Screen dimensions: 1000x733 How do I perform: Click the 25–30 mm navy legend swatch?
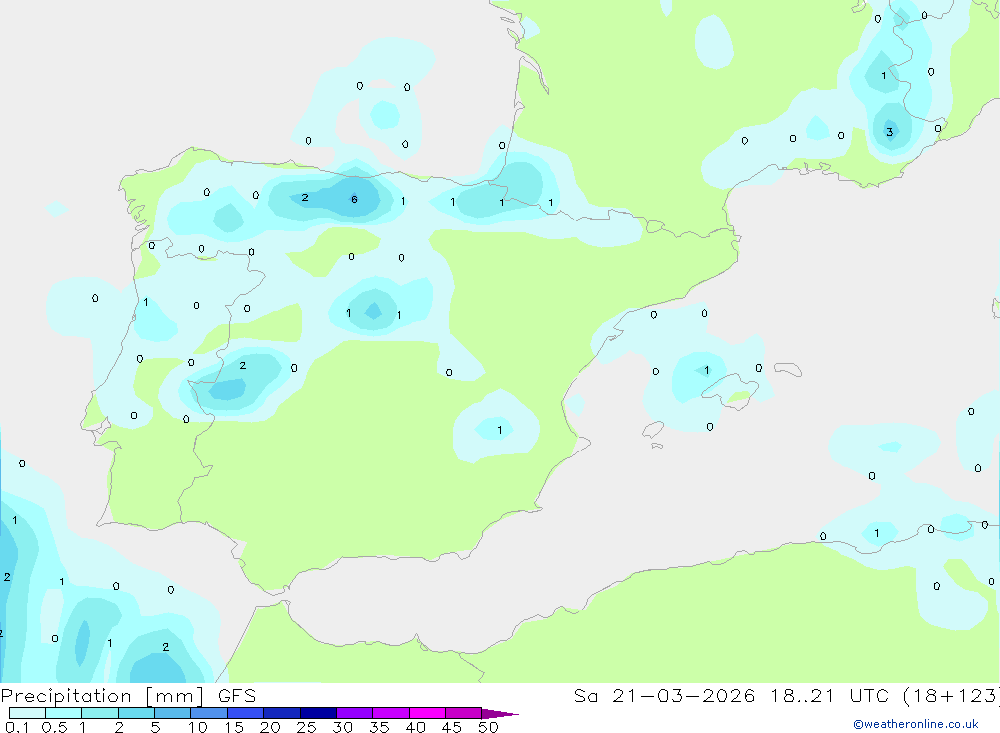(318, 713)
